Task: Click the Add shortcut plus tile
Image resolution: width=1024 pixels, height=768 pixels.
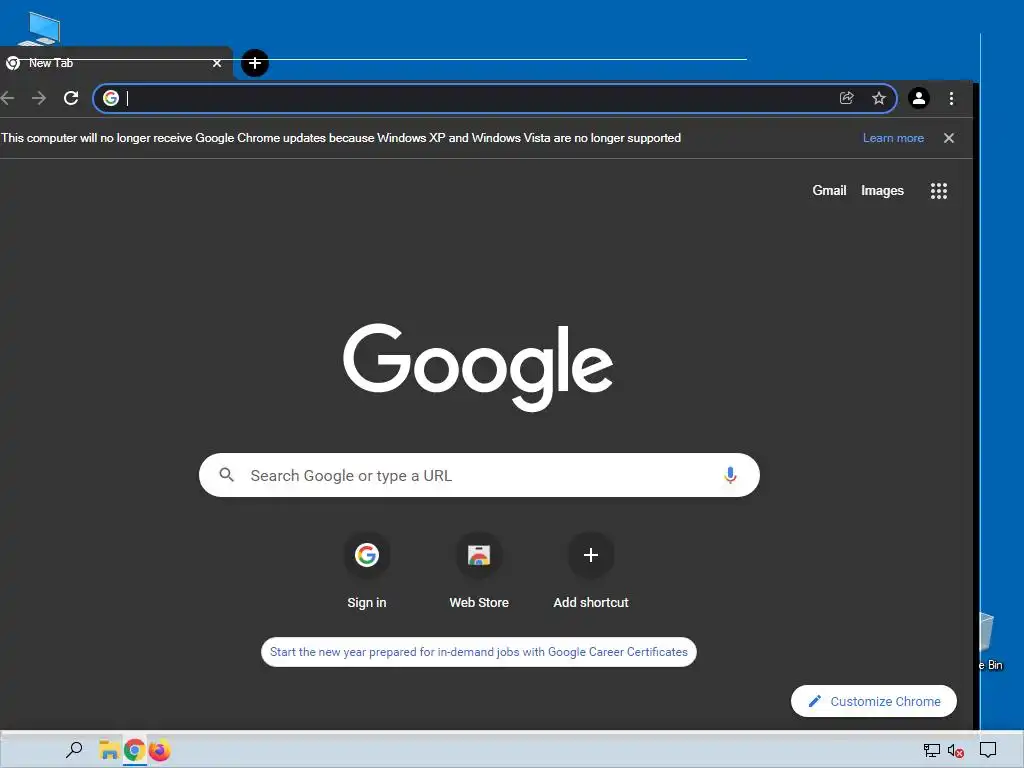Action: point(591,571)
